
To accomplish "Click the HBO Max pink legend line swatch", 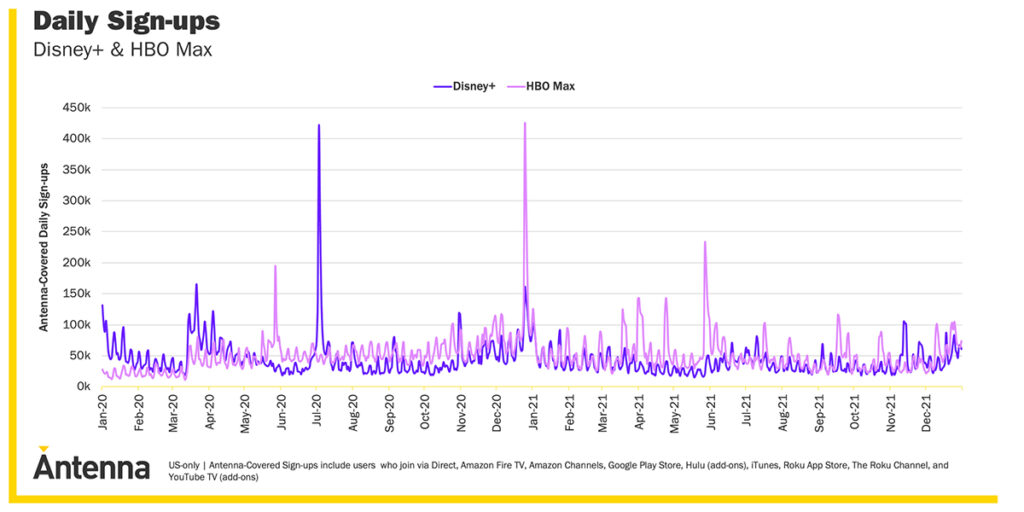I will (x=517, y=86).
